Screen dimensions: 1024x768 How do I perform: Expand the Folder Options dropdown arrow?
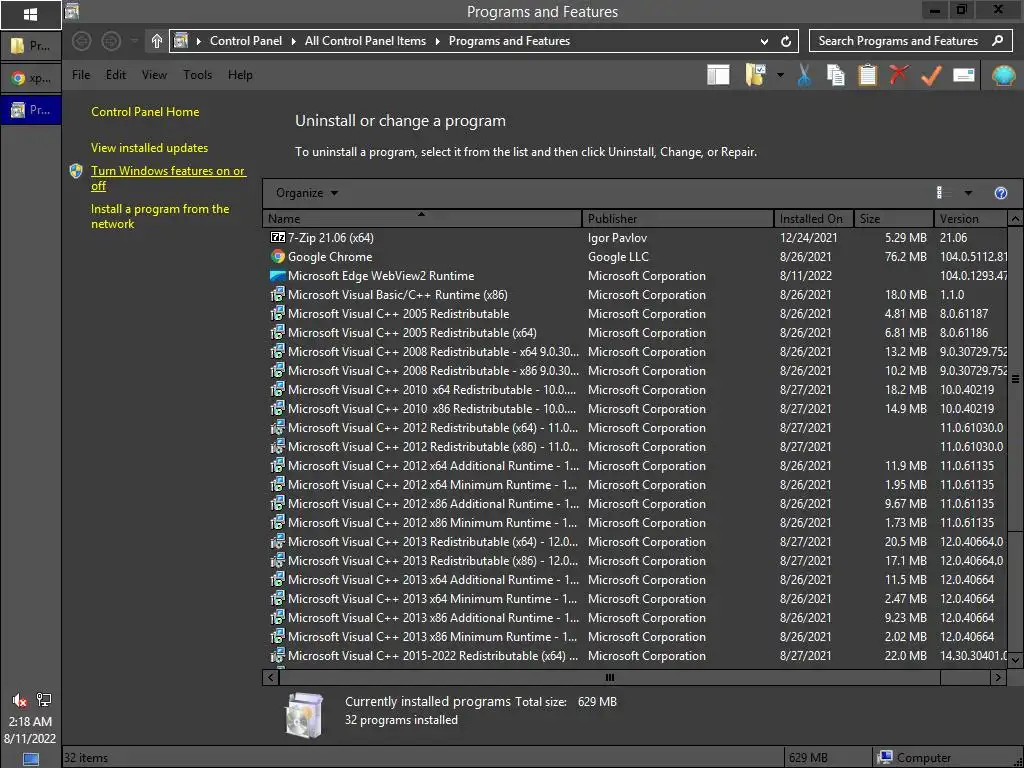[x=780, y=75]
